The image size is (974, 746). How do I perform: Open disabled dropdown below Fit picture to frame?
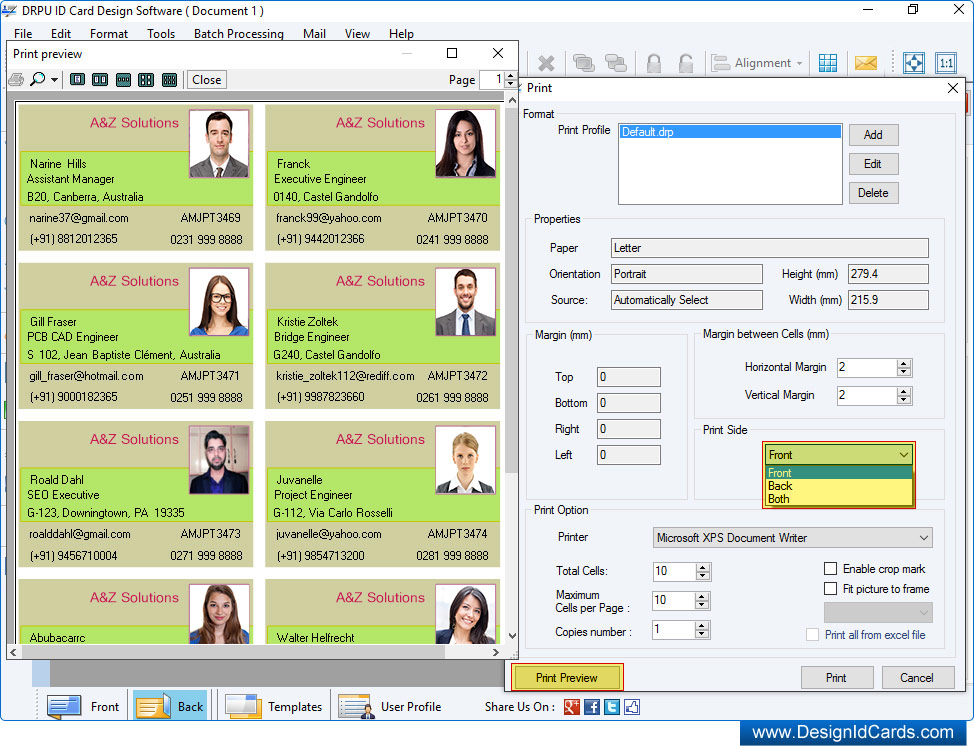tap(878, 612)
